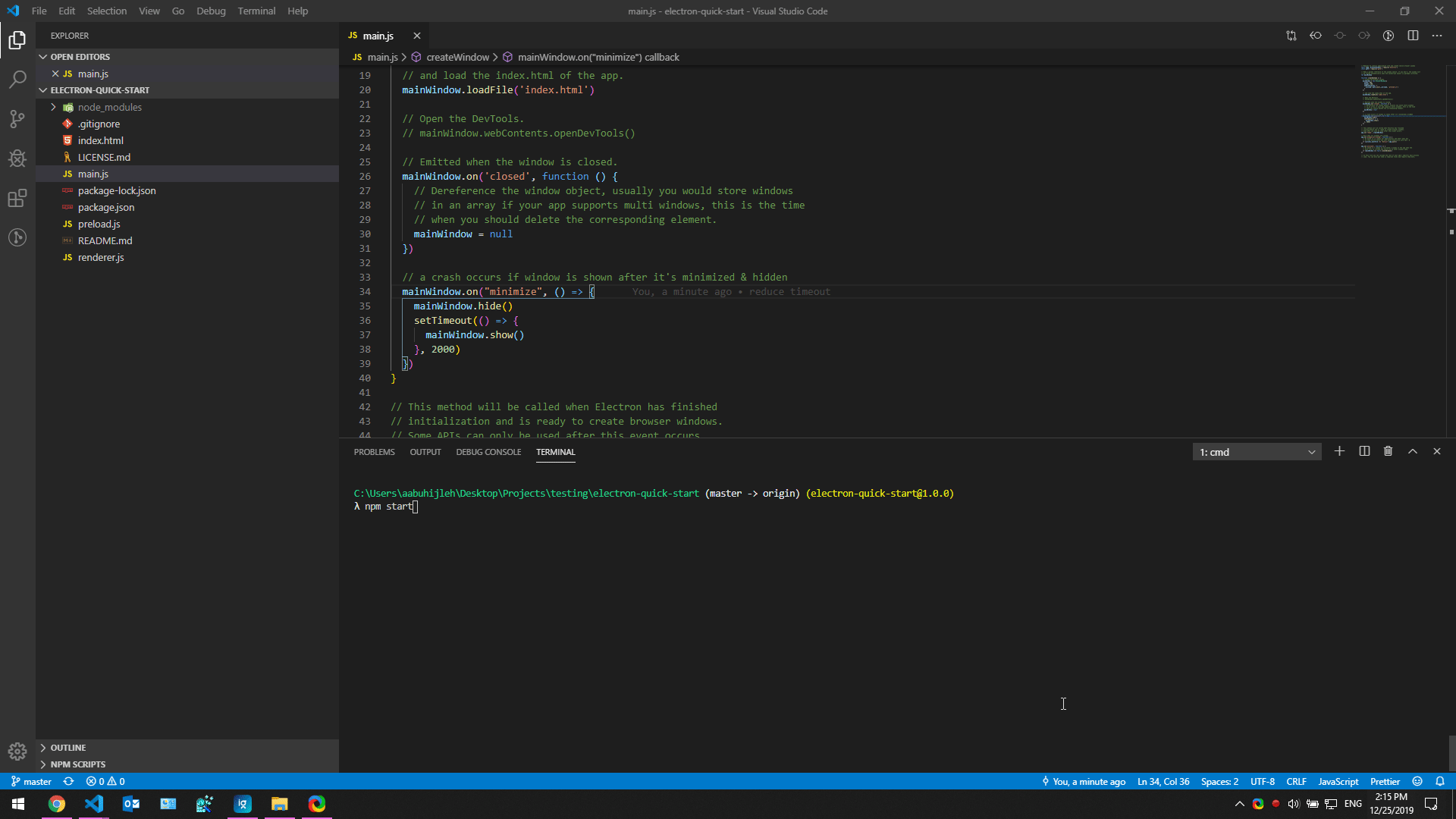Open the Extensions view
This screenshot has height=819, width=1456.
point(17,198)
